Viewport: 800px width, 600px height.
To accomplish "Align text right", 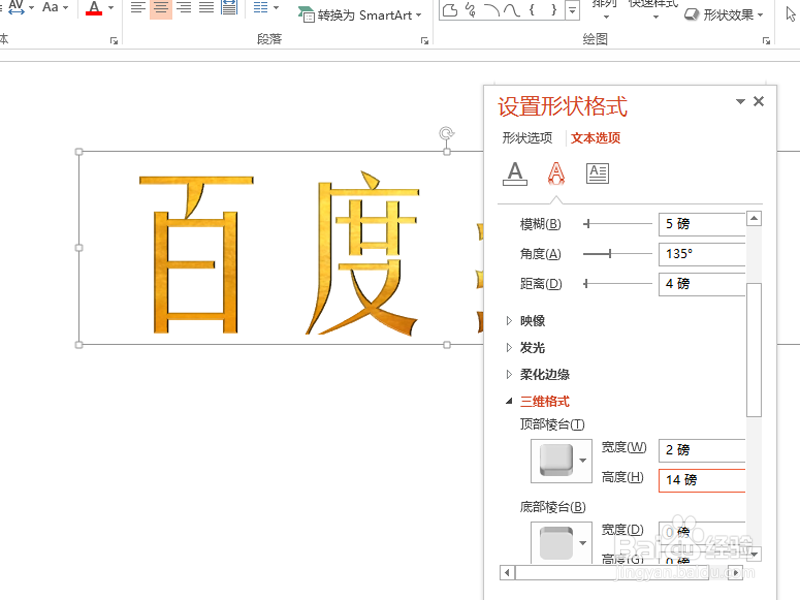I will [x=184, y=8].
